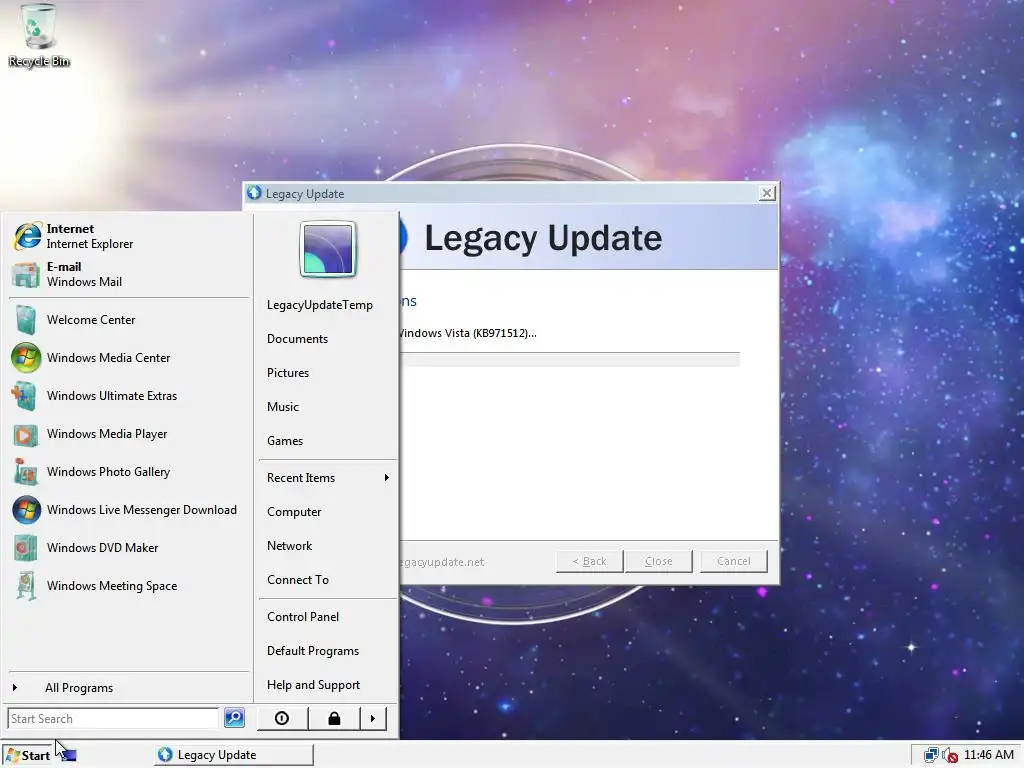Open the Welcome Center icon
The height and width of the screenshot is (768, 1024).
point(26,320)
